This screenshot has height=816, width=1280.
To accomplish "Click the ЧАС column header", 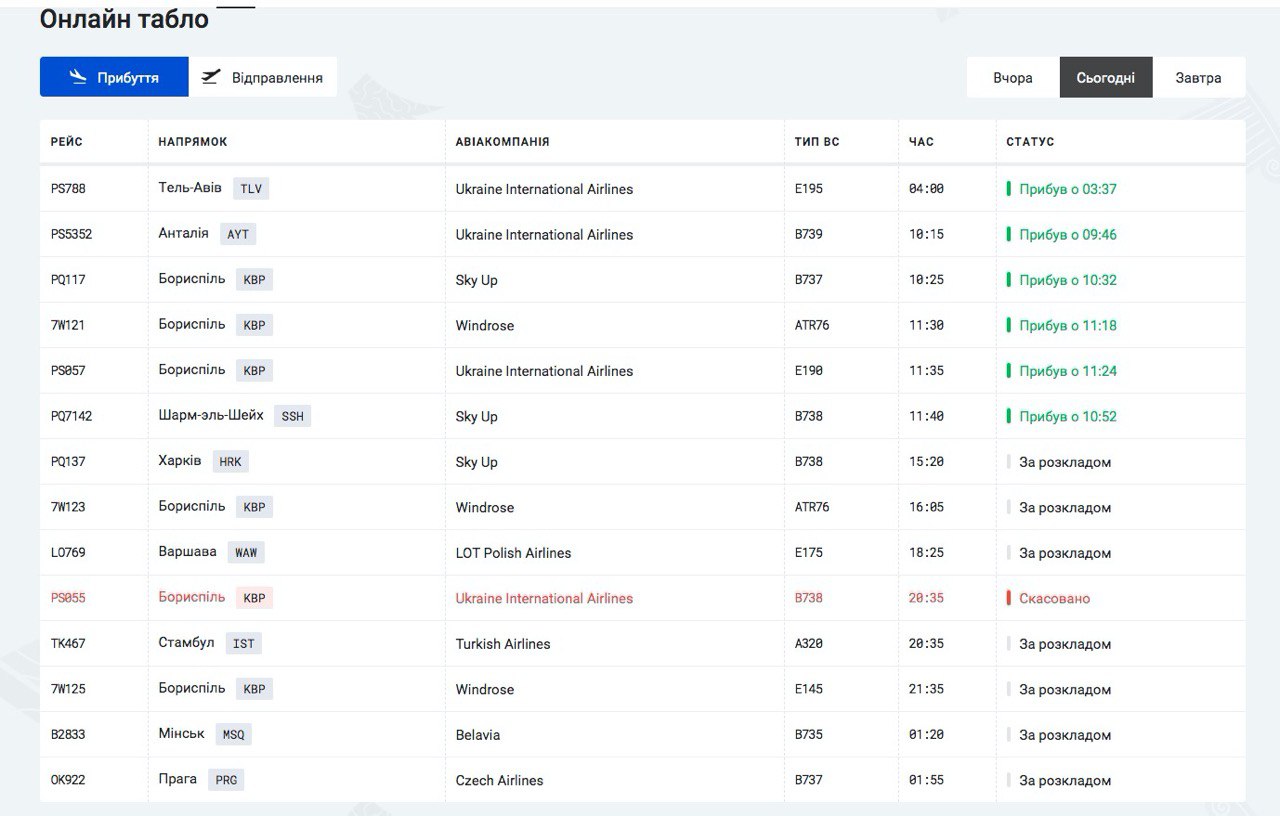I will click(921, 142).
